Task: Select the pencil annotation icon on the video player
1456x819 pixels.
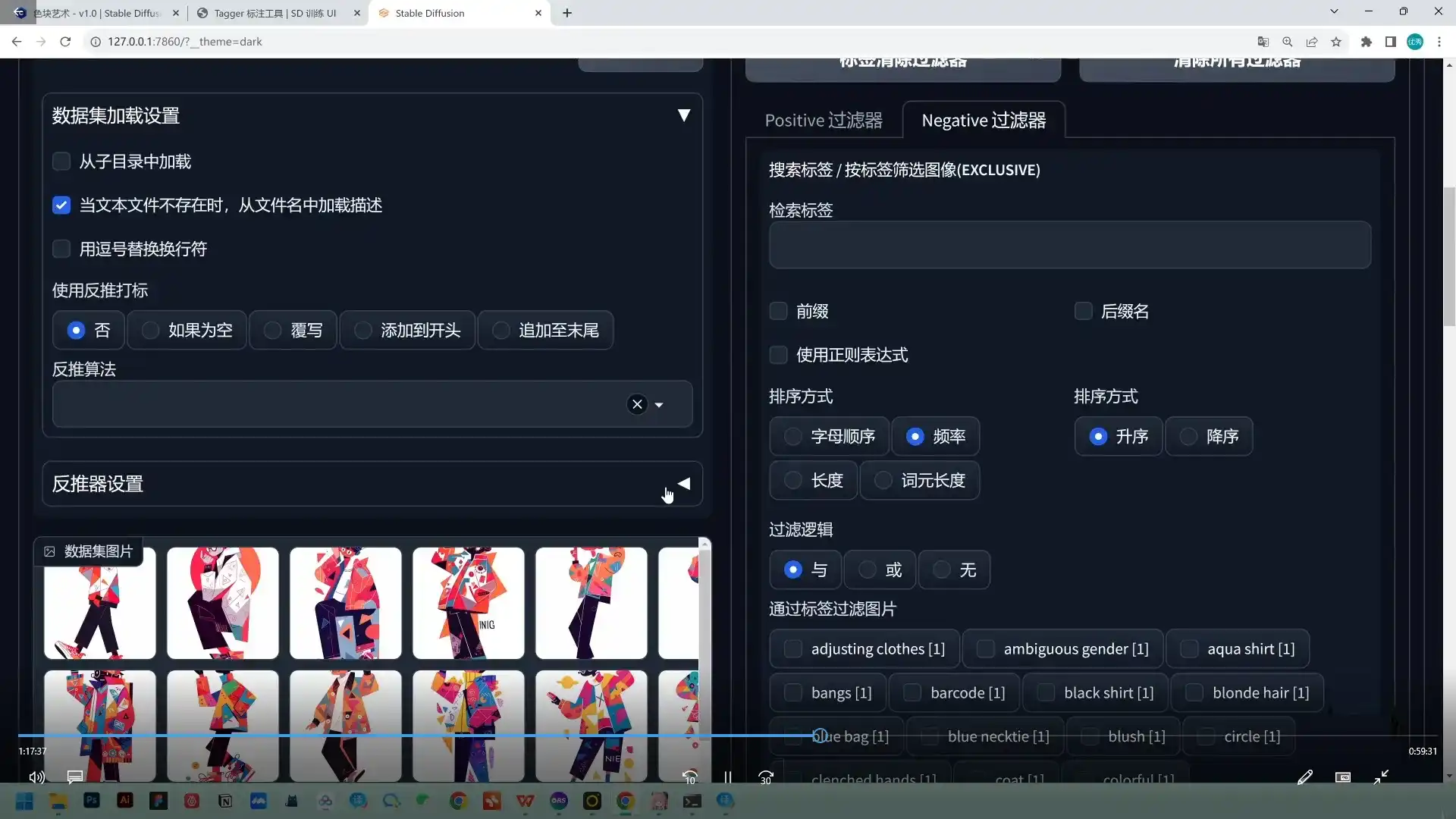Action: pos(1305,777)
